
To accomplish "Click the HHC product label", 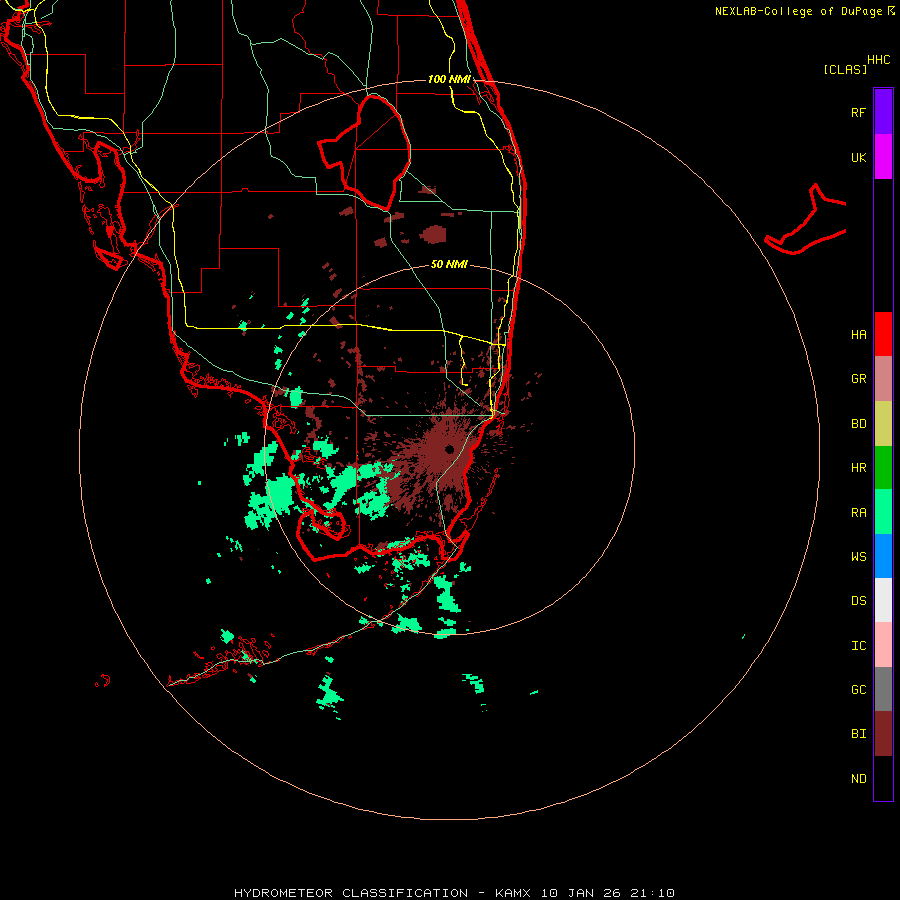I will 878,60.
